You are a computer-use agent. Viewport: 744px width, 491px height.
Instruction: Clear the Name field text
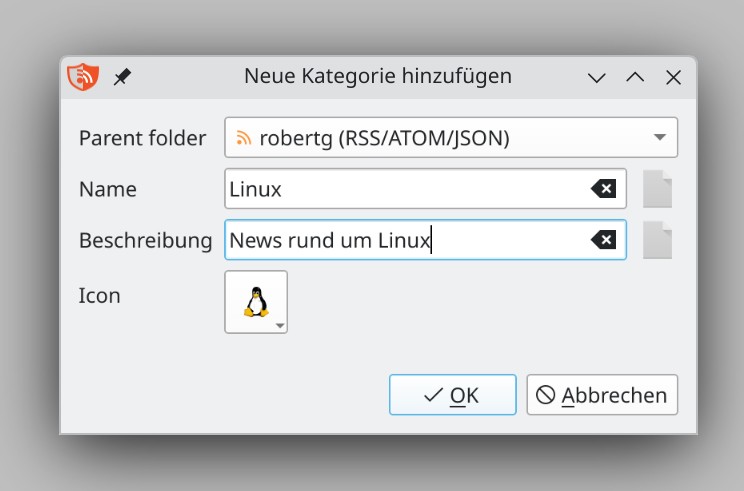point(604,189)
